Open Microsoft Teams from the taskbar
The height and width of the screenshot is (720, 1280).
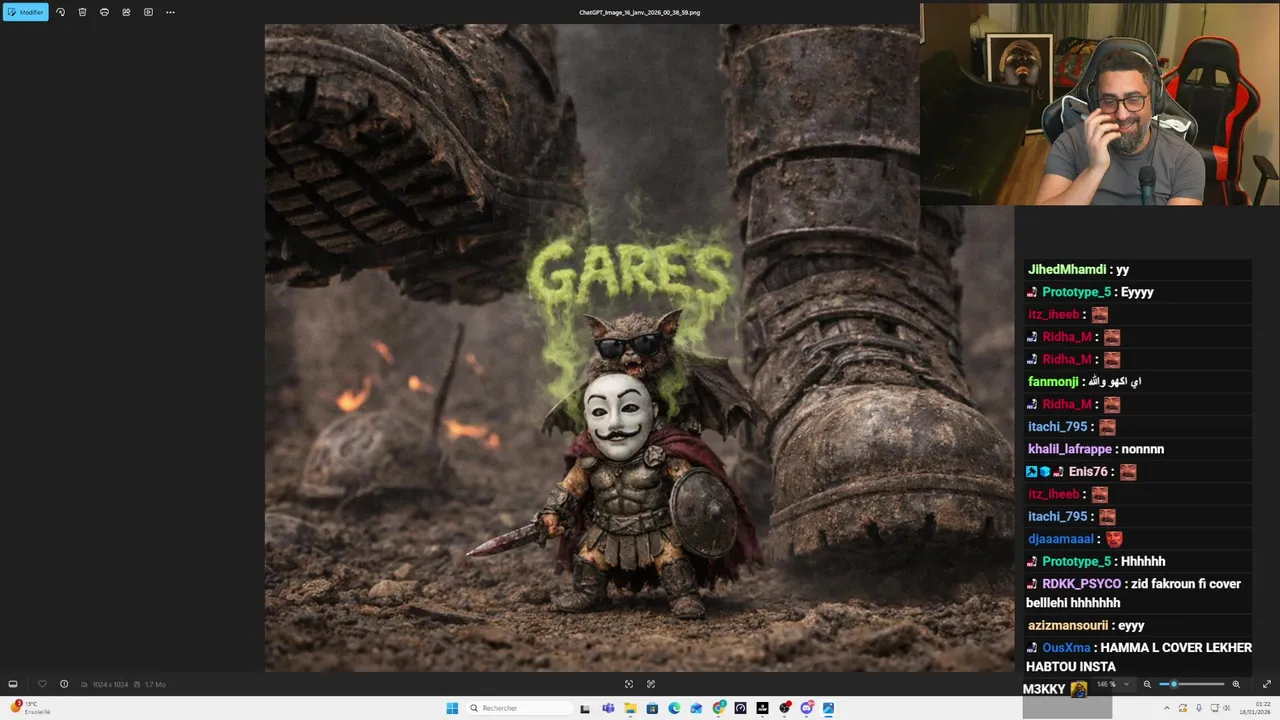coord(608,708)
